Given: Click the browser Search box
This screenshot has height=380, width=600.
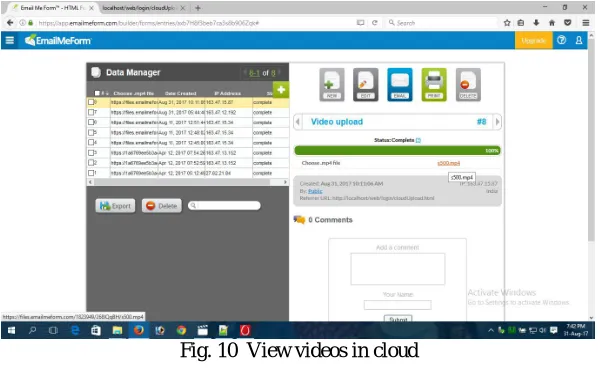Looking at the screenshot, I should (442, 23).
